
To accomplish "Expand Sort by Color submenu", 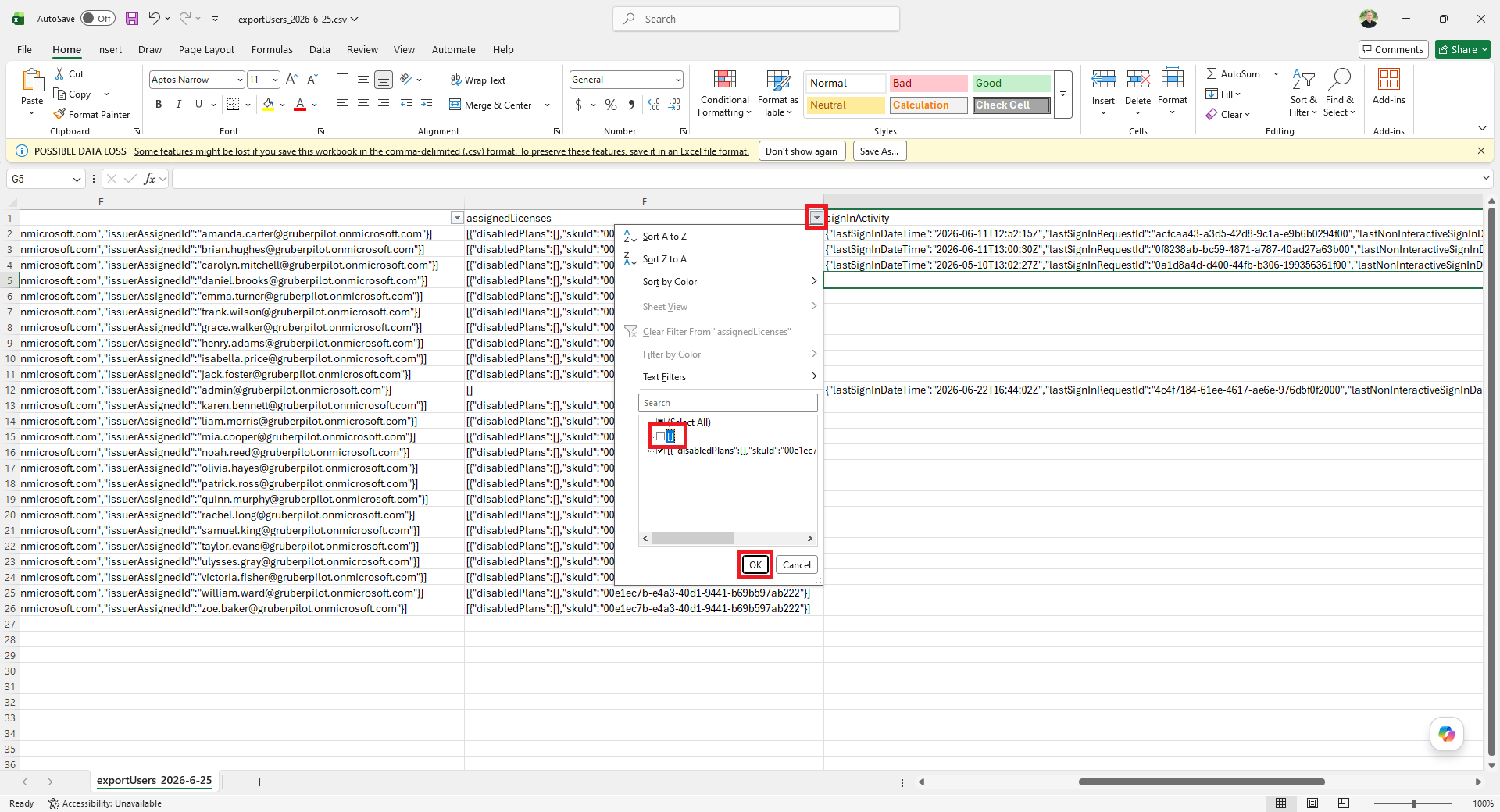I will coord(729,282).
